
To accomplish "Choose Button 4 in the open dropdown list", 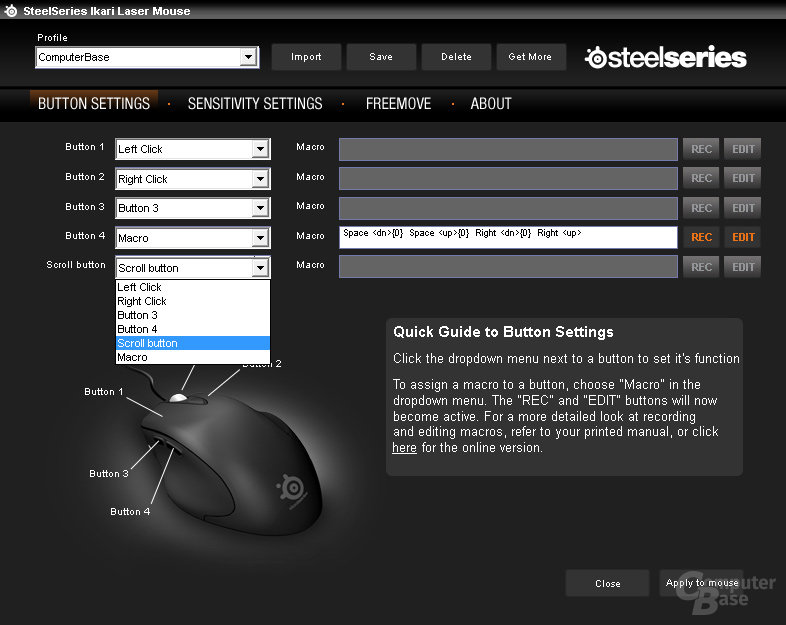I will 193,329.
